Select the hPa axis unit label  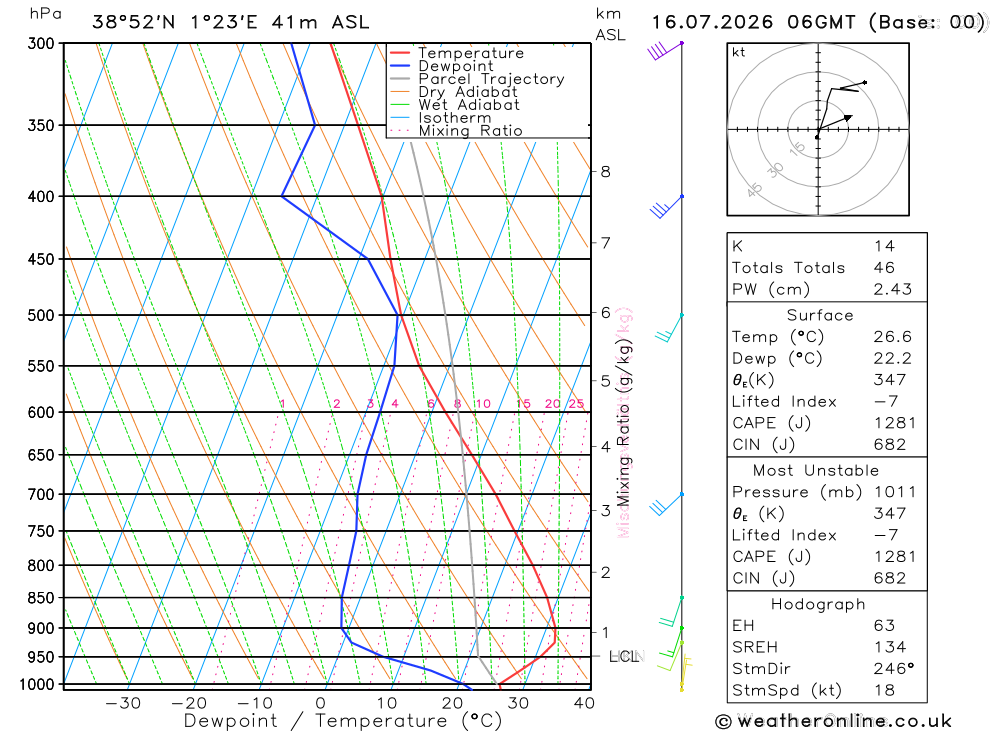coord(45,14)
